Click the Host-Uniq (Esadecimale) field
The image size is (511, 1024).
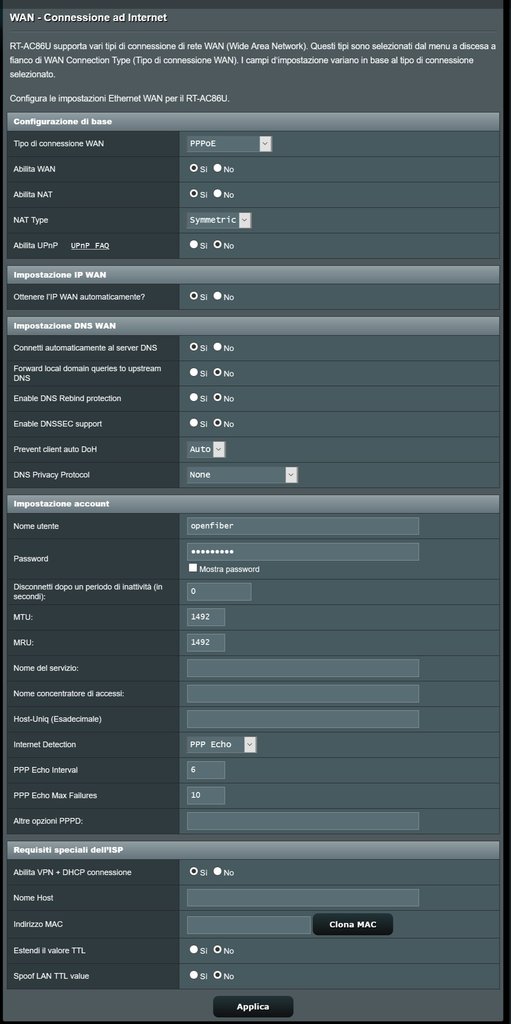click(x=303, y=719)
